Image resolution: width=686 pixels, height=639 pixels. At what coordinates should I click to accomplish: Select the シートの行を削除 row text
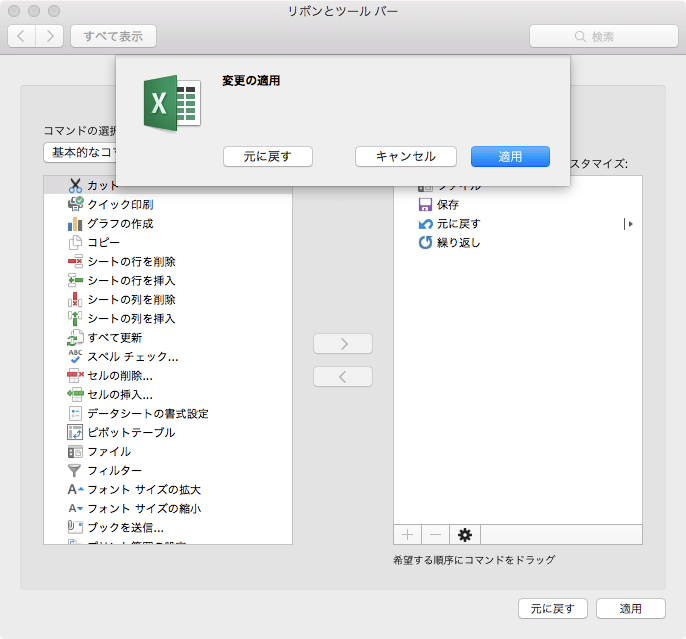tap(131, 262)
